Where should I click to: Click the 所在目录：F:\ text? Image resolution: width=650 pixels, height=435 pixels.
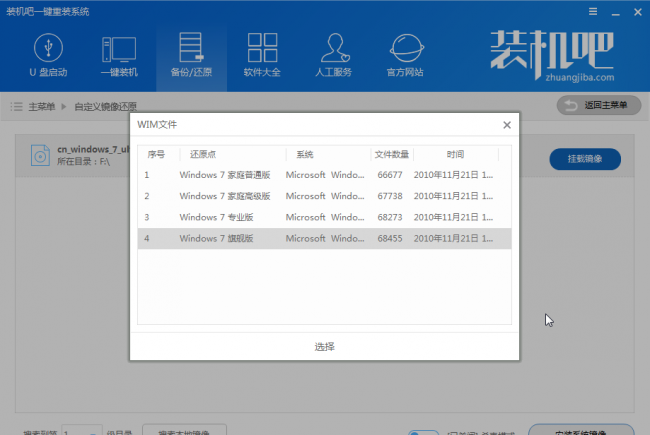83,162
